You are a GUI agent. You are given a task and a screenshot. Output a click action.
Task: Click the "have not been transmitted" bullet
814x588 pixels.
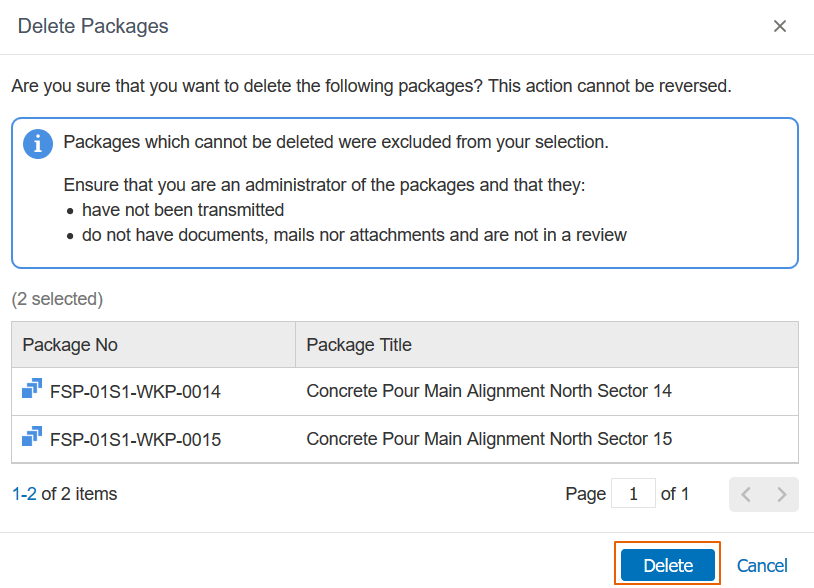point(183,210)
